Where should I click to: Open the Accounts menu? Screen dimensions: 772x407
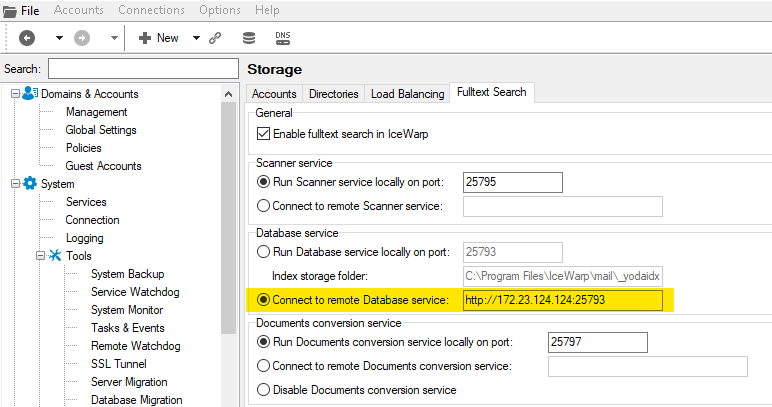pyautogui.click(x=79, y=10)
